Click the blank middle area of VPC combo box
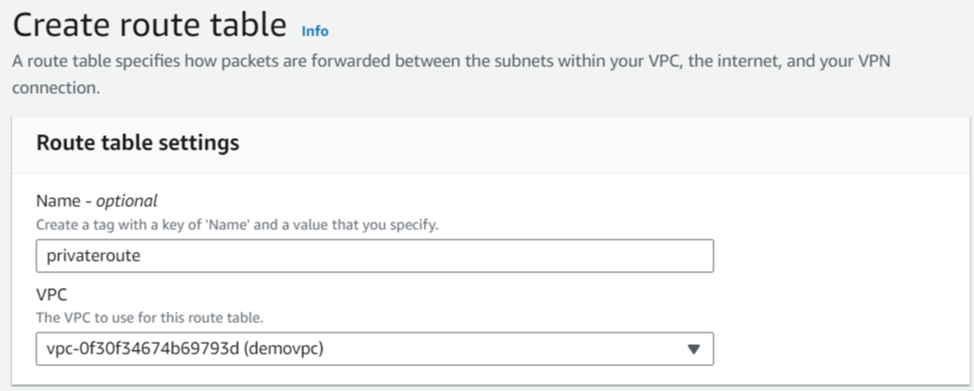 [x=497, y=349]
